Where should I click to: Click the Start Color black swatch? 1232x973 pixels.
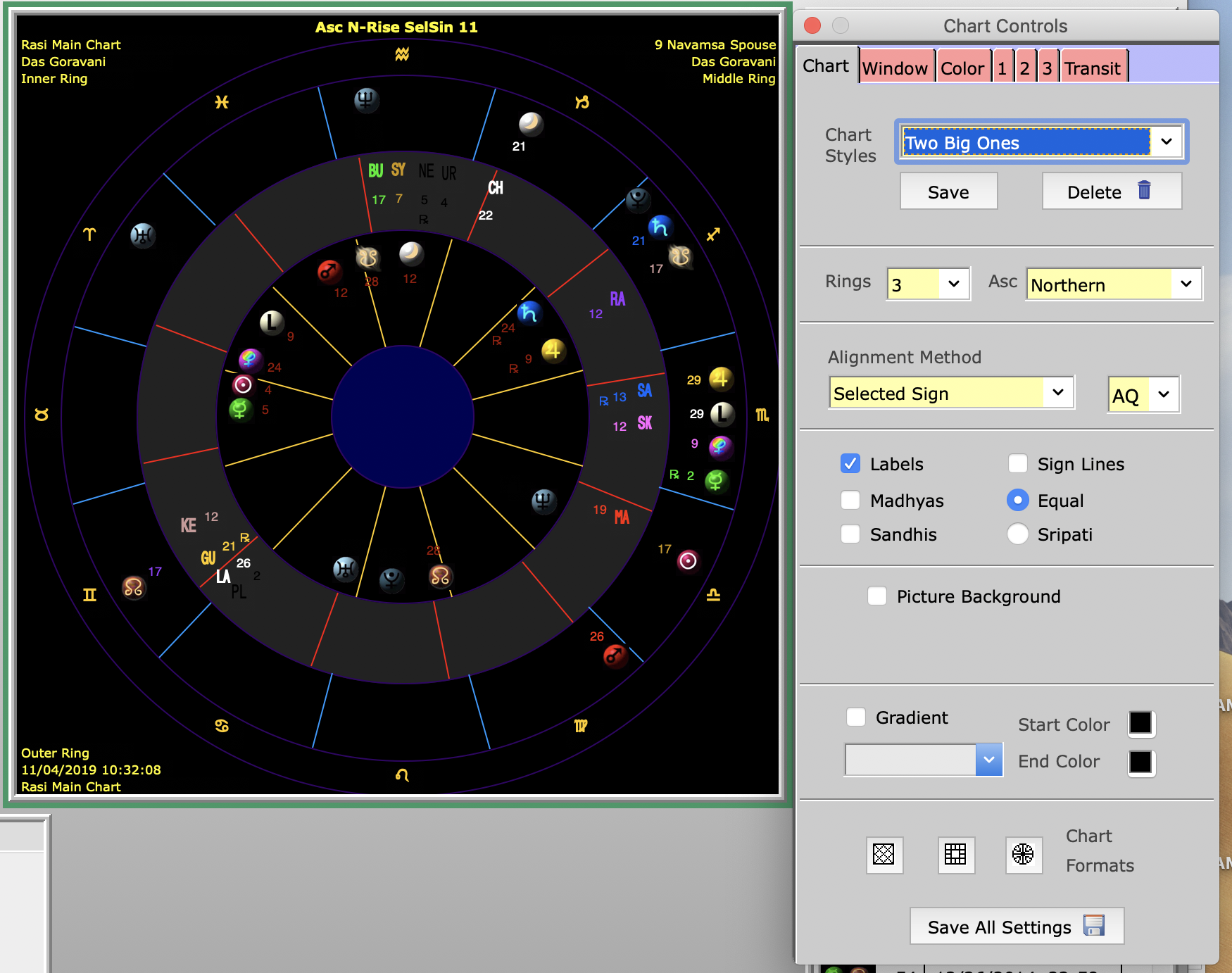point(1140,724)
